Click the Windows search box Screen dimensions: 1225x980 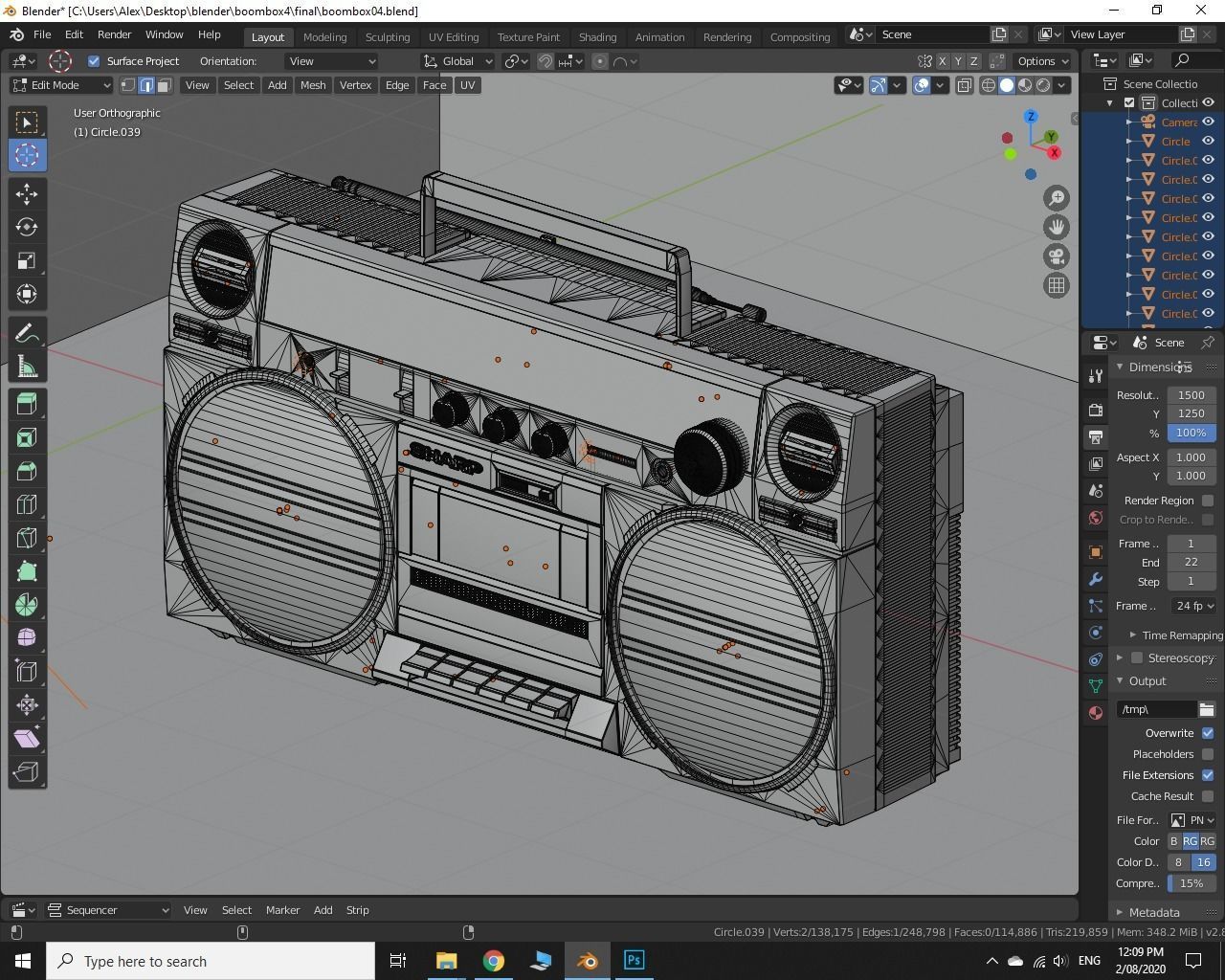211,961
